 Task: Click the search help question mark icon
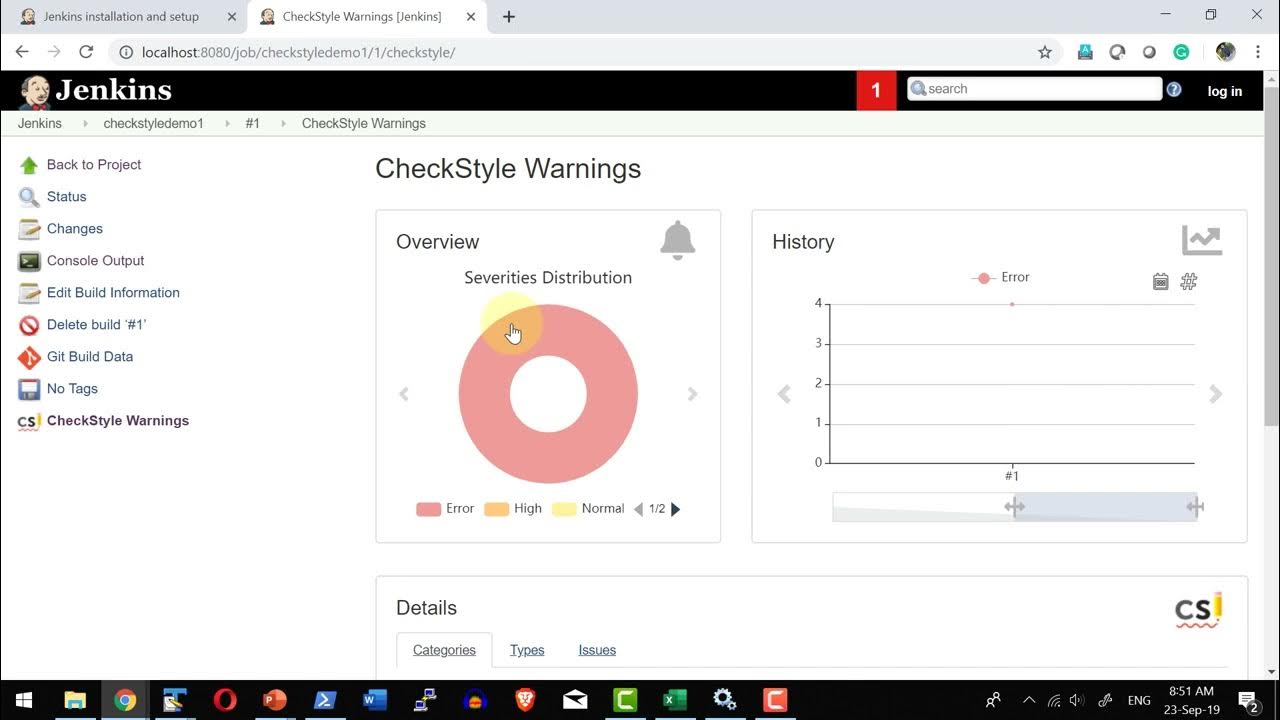coord(1174,89)
